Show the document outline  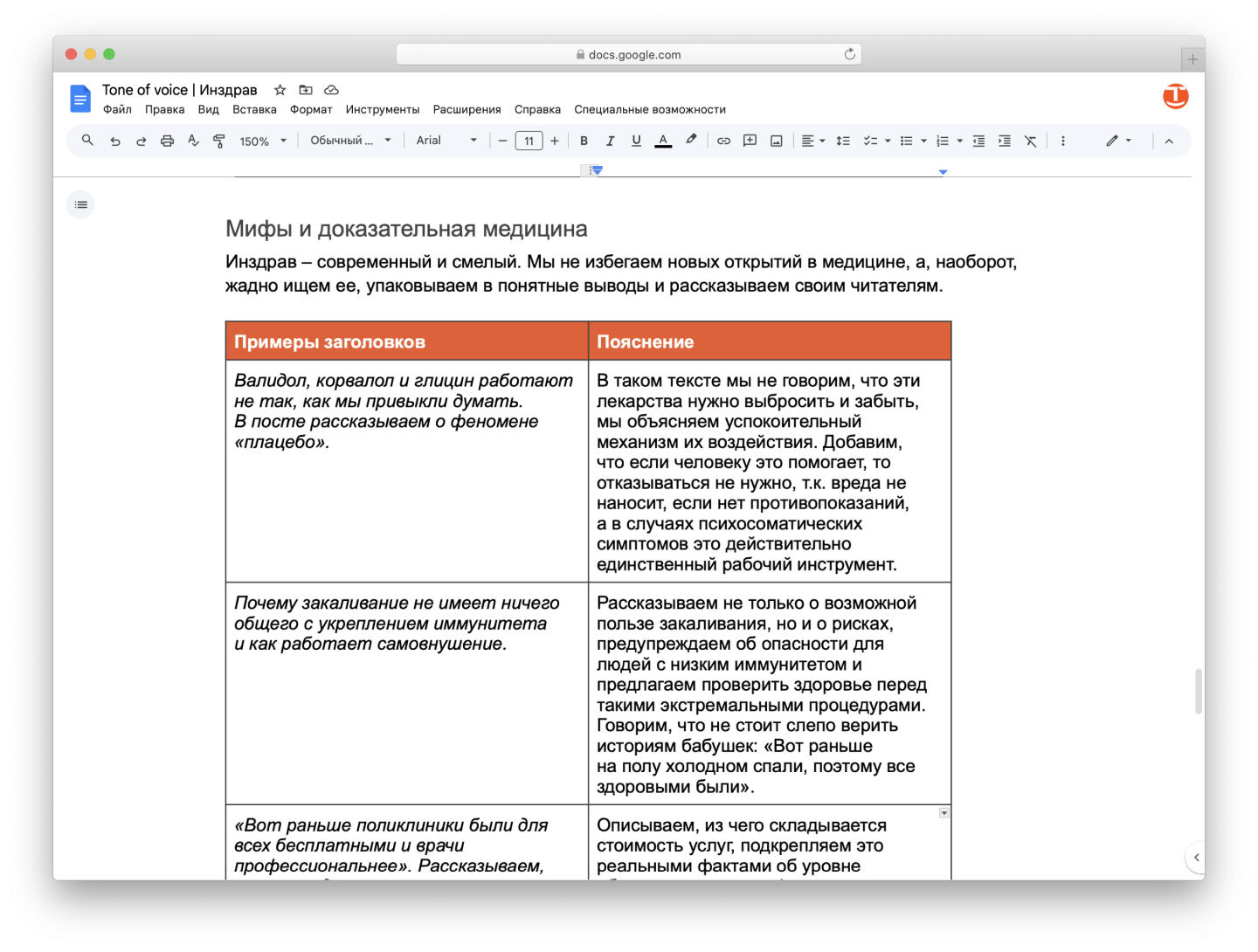pyautogui.click(x=80, y=204)
